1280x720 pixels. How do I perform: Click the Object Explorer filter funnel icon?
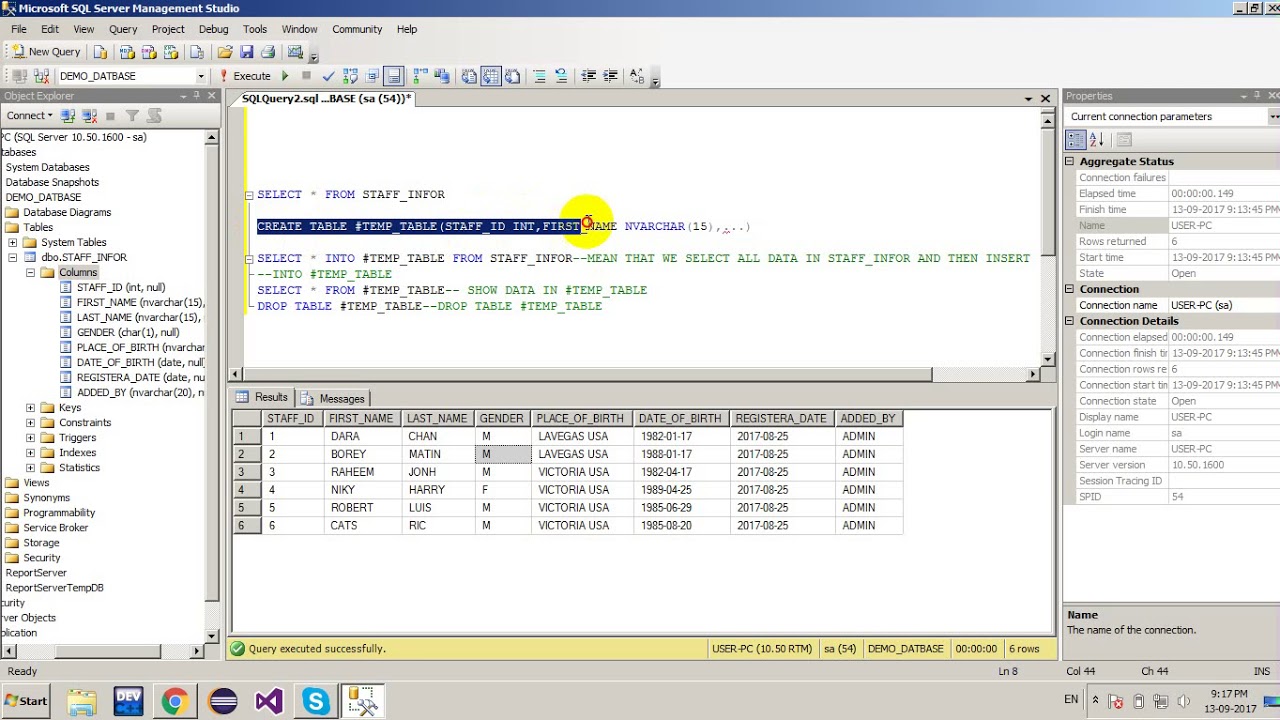click(132, 116)
